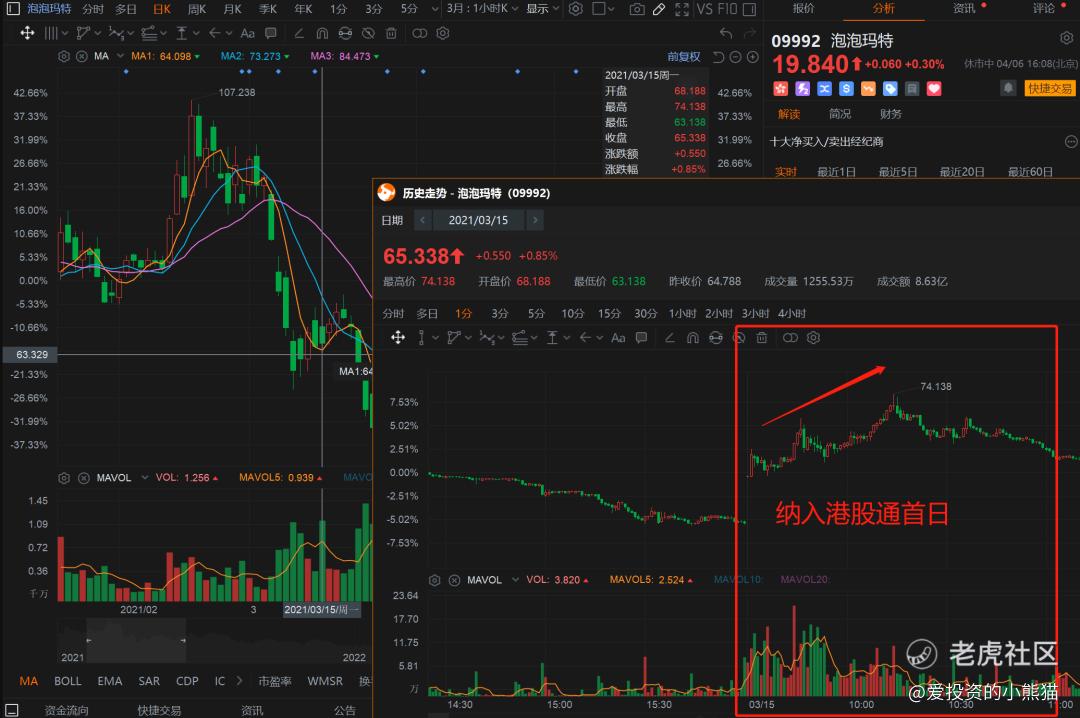
Task: Toggle 前复权 price adjustment
Action: tap(683, 57)
